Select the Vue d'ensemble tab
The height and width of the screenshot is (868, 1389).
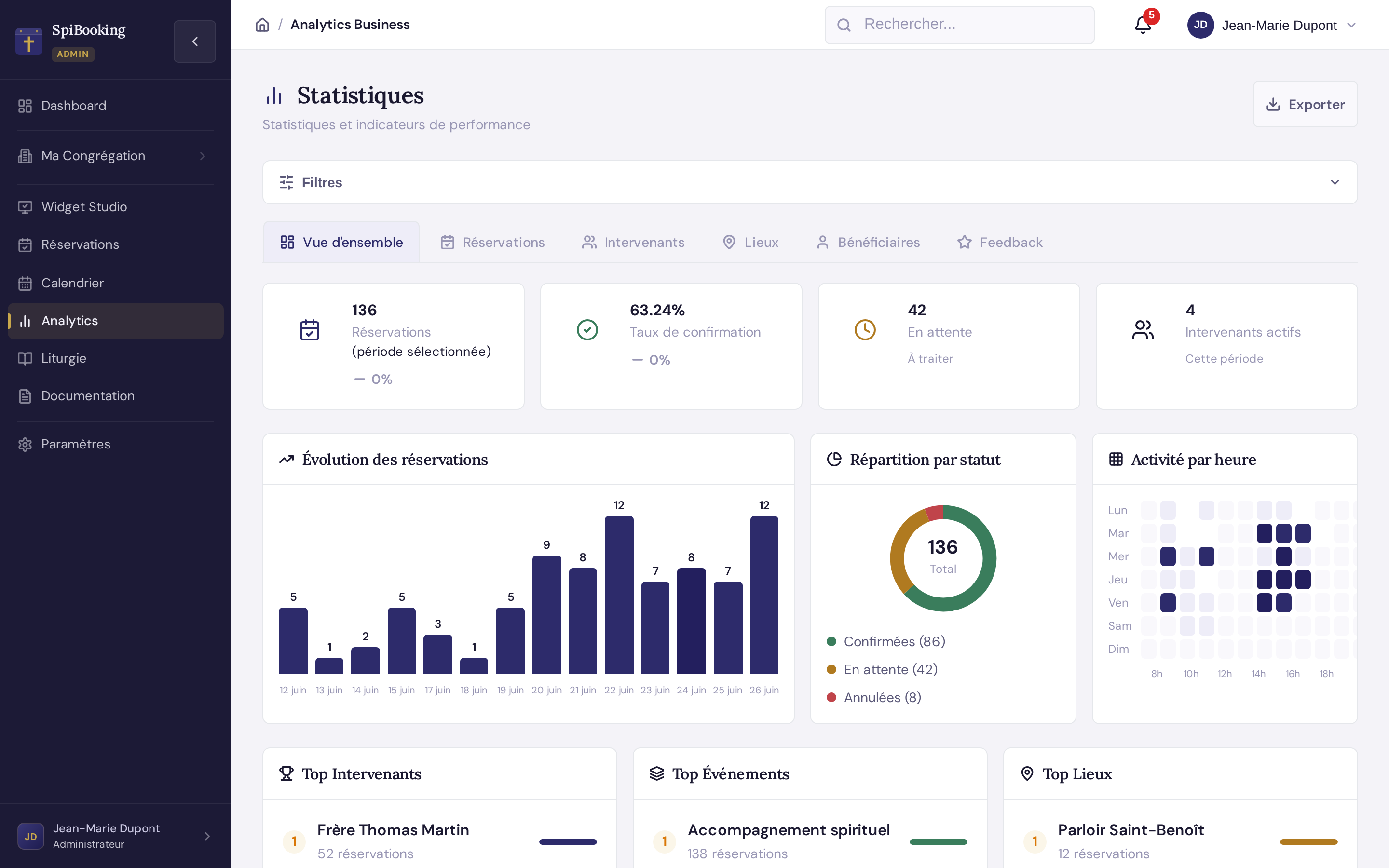point(341,242)
